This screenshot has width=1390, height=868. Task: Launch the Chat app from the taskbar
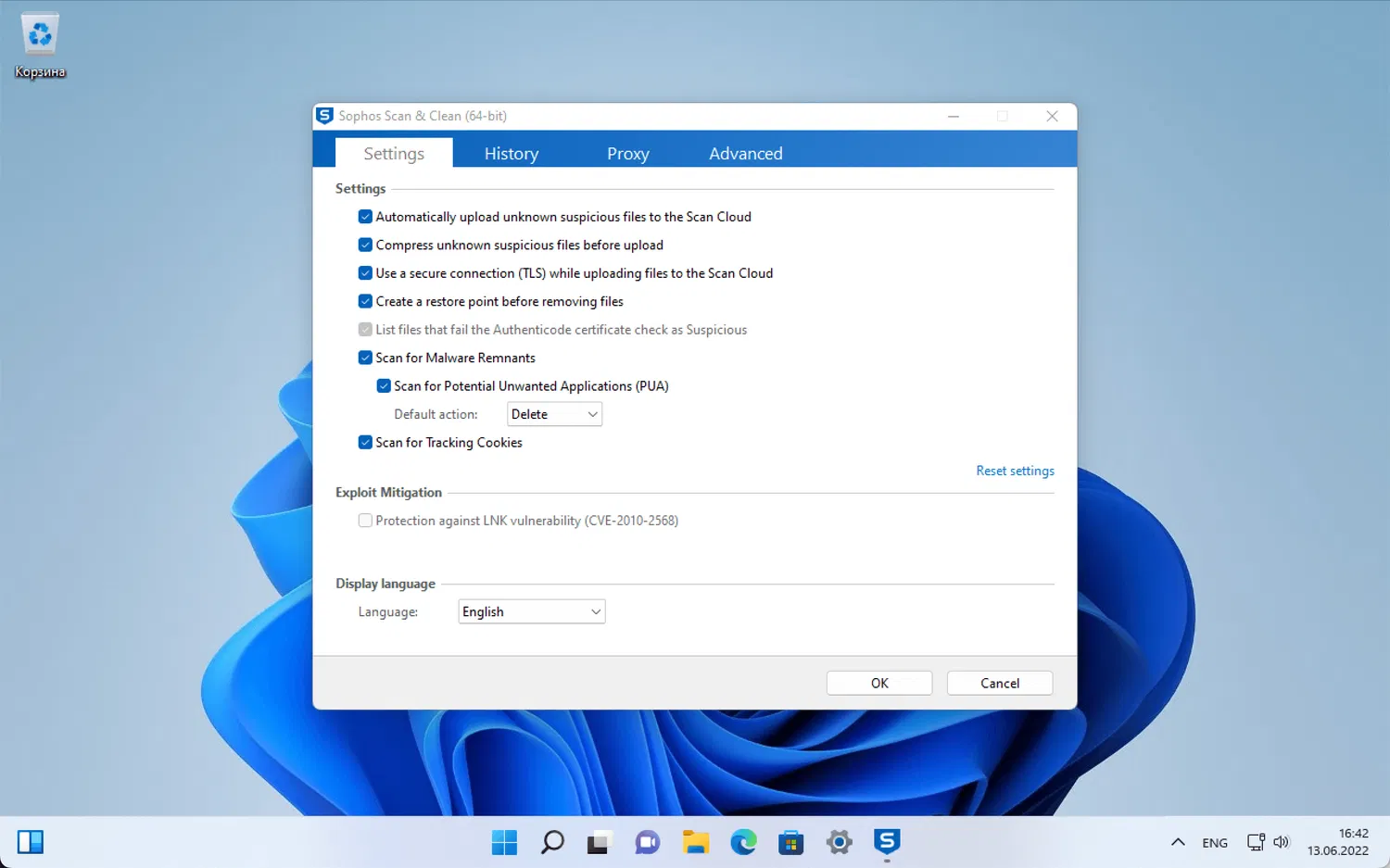(x=647, y=842)
